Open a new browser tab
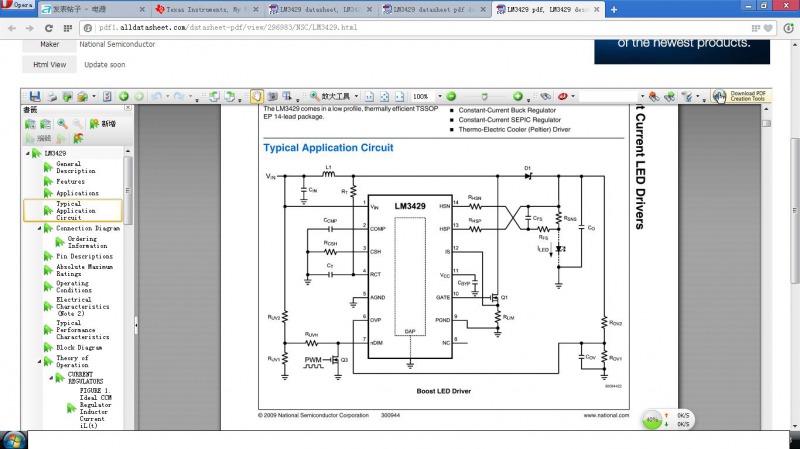 click(x=614, y=10)
